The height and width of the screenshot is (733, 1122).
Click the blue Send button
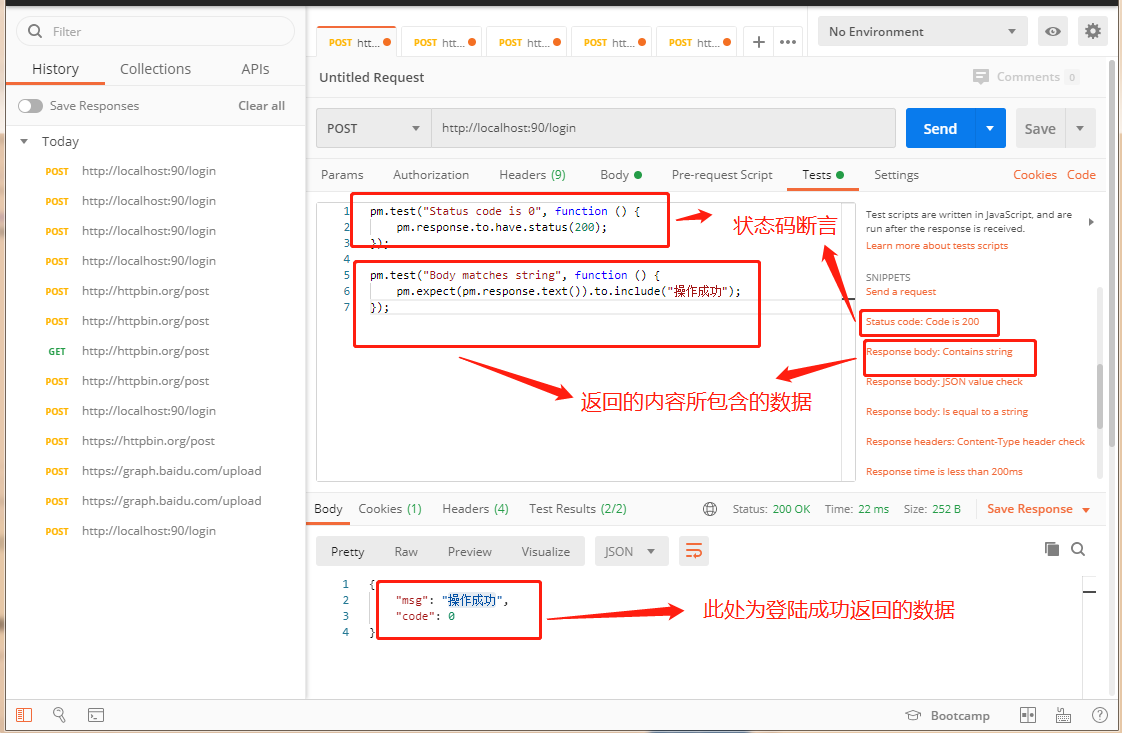[940, 128]
